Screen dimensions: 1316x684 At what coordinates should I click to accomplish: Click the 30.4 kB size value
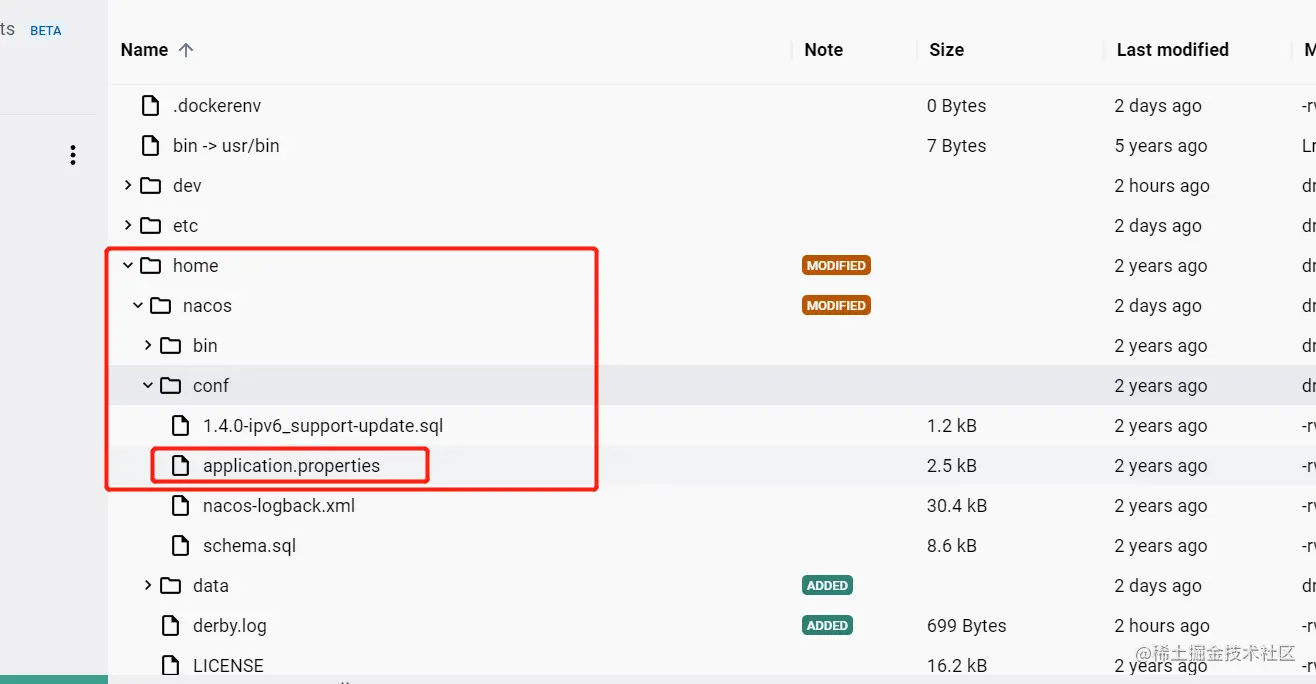957,506
